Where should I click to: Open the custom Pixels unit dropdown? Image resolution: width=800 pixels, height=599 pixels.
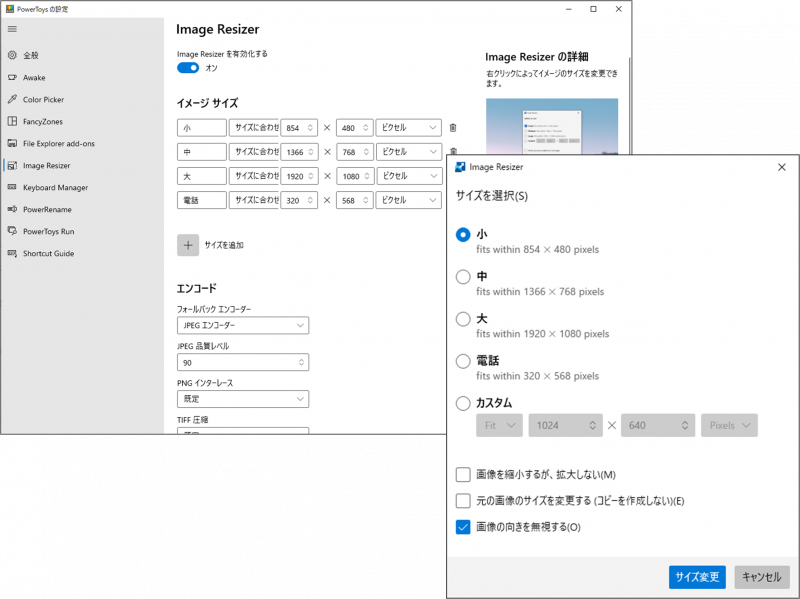tap(729, 425)
